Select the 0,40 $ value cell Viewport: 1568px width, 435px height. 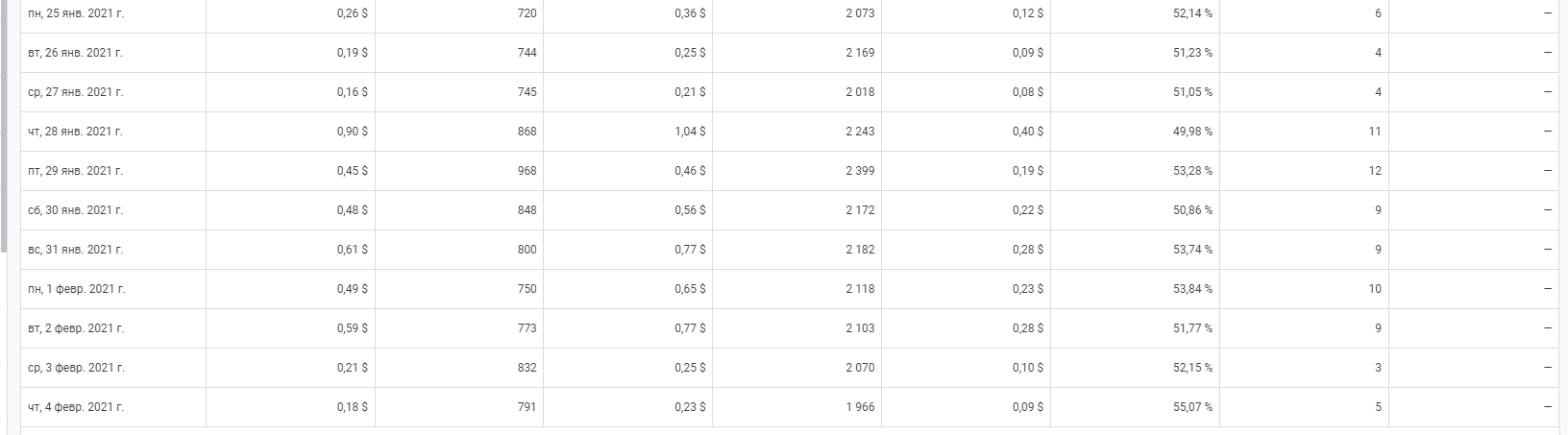click(1027, 132)
